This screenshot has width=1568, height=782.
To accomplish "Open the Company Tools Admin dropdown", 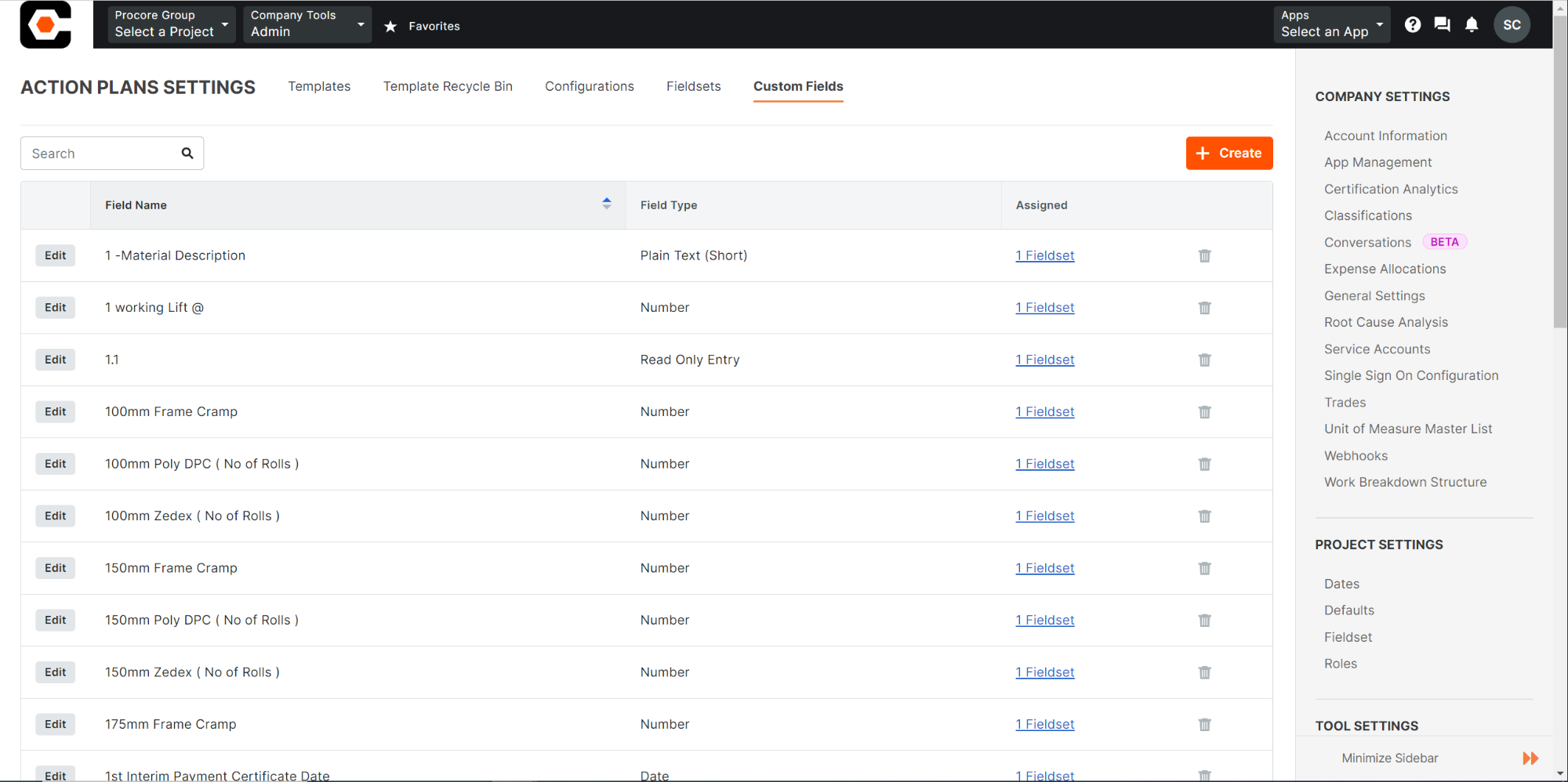I will (307, 24).
